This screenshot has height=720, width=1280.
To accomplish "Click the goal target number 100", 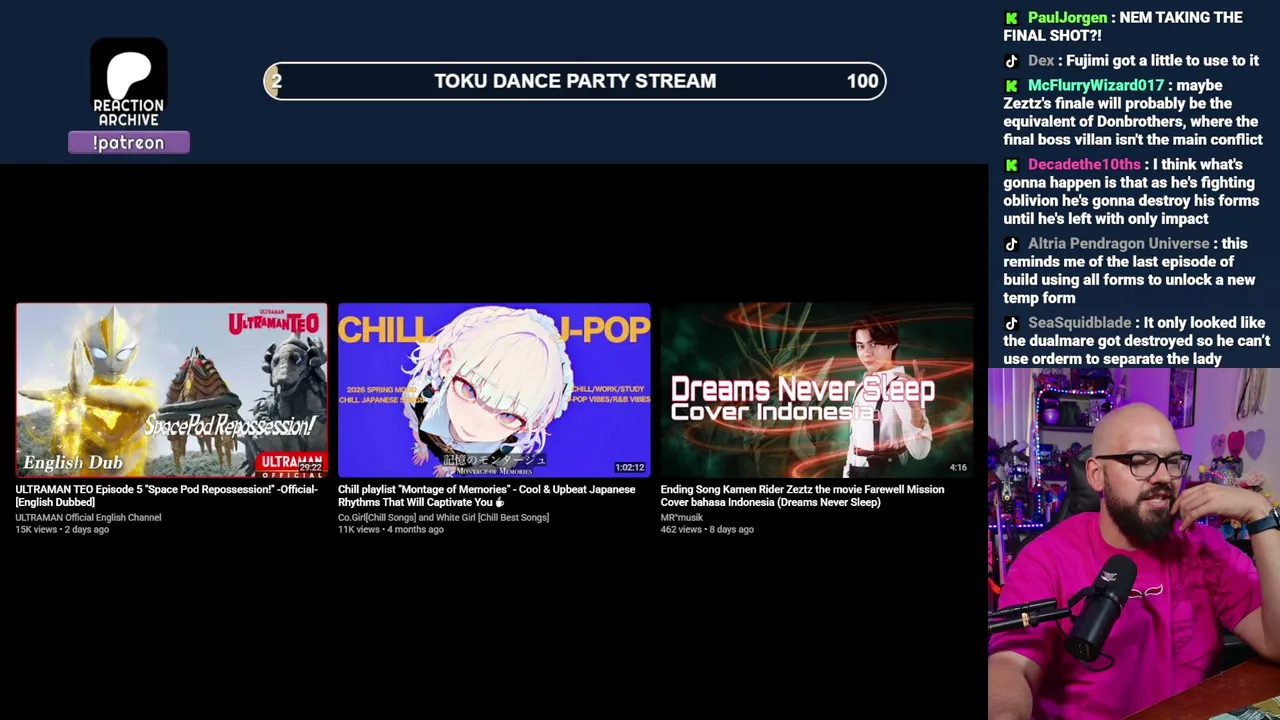I will tap(862, 81).
